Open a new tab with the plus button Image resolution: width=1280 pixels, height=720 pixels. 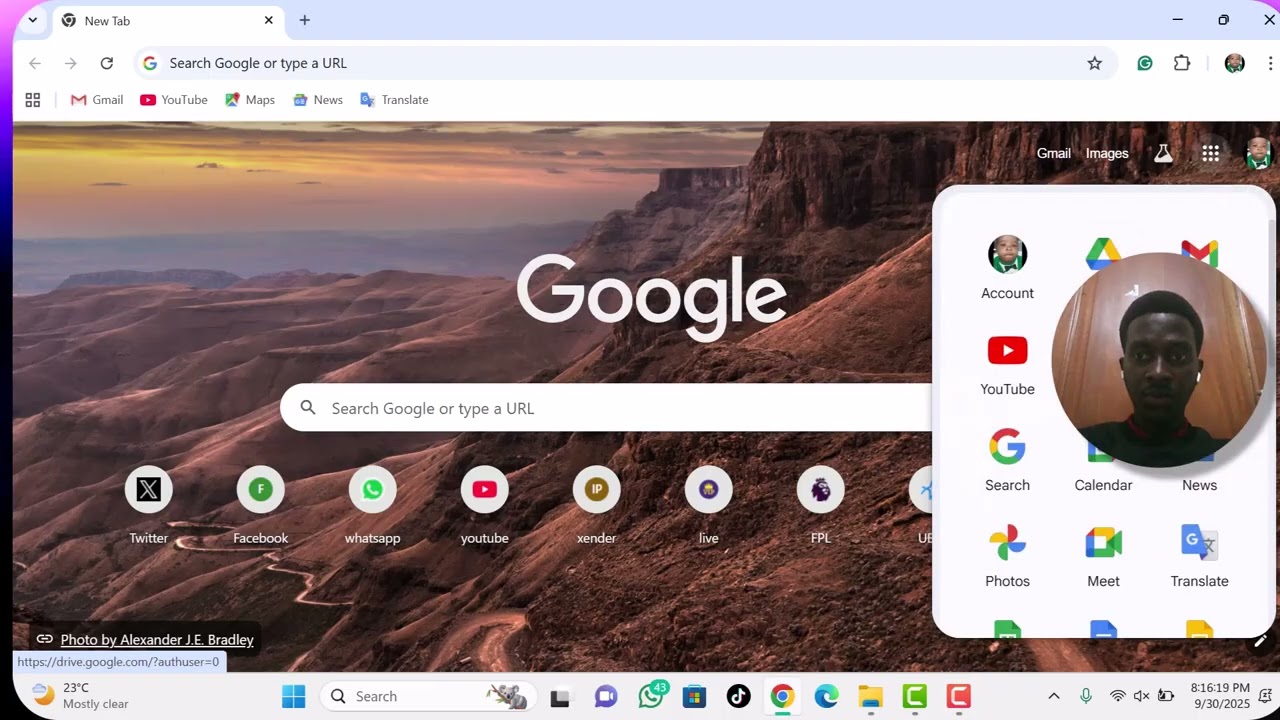coord(305,20)
